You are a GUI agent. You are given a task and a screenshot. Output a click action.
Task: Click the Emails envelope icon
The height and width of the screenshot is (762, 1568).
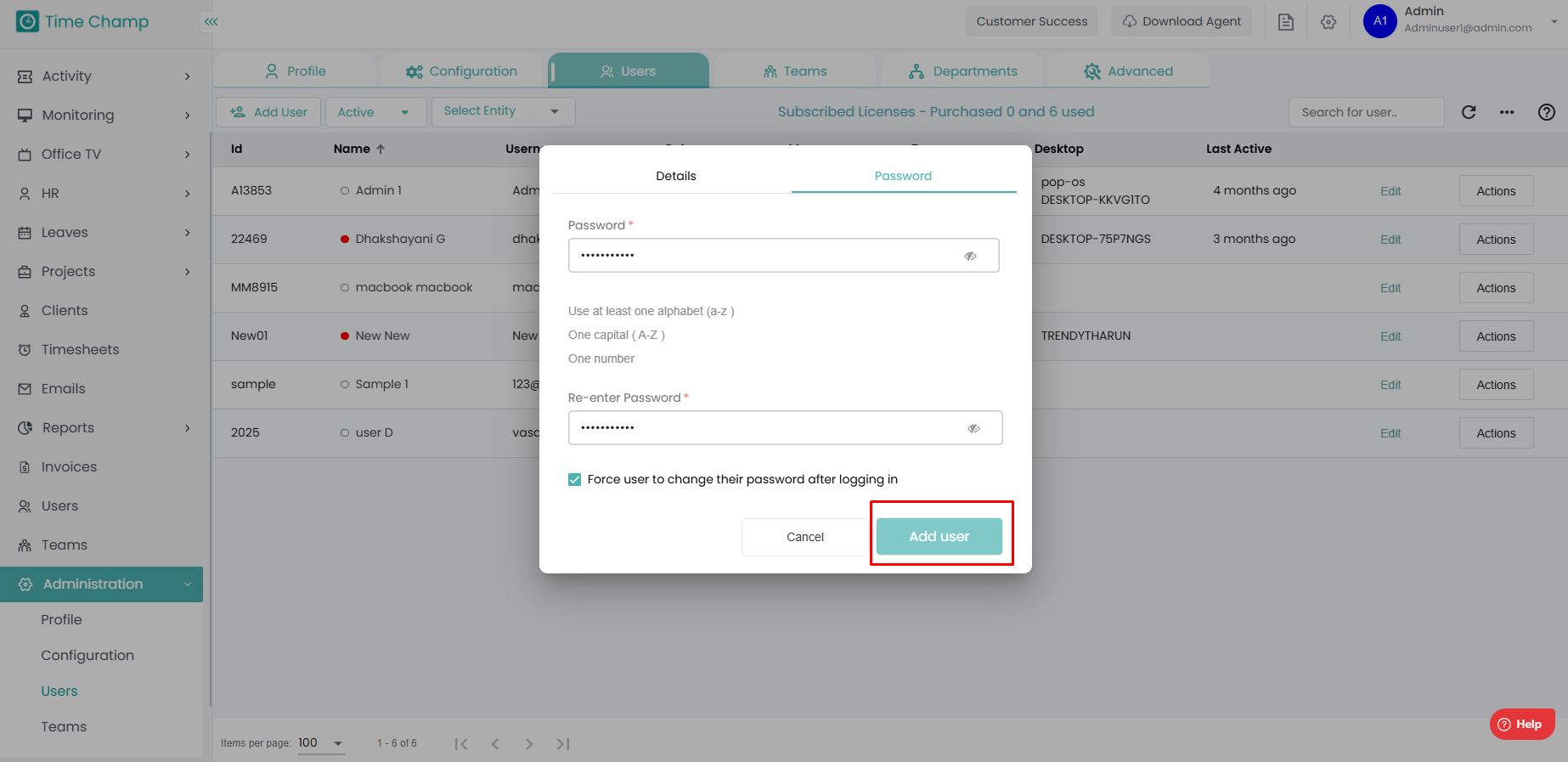pos(25,389)
